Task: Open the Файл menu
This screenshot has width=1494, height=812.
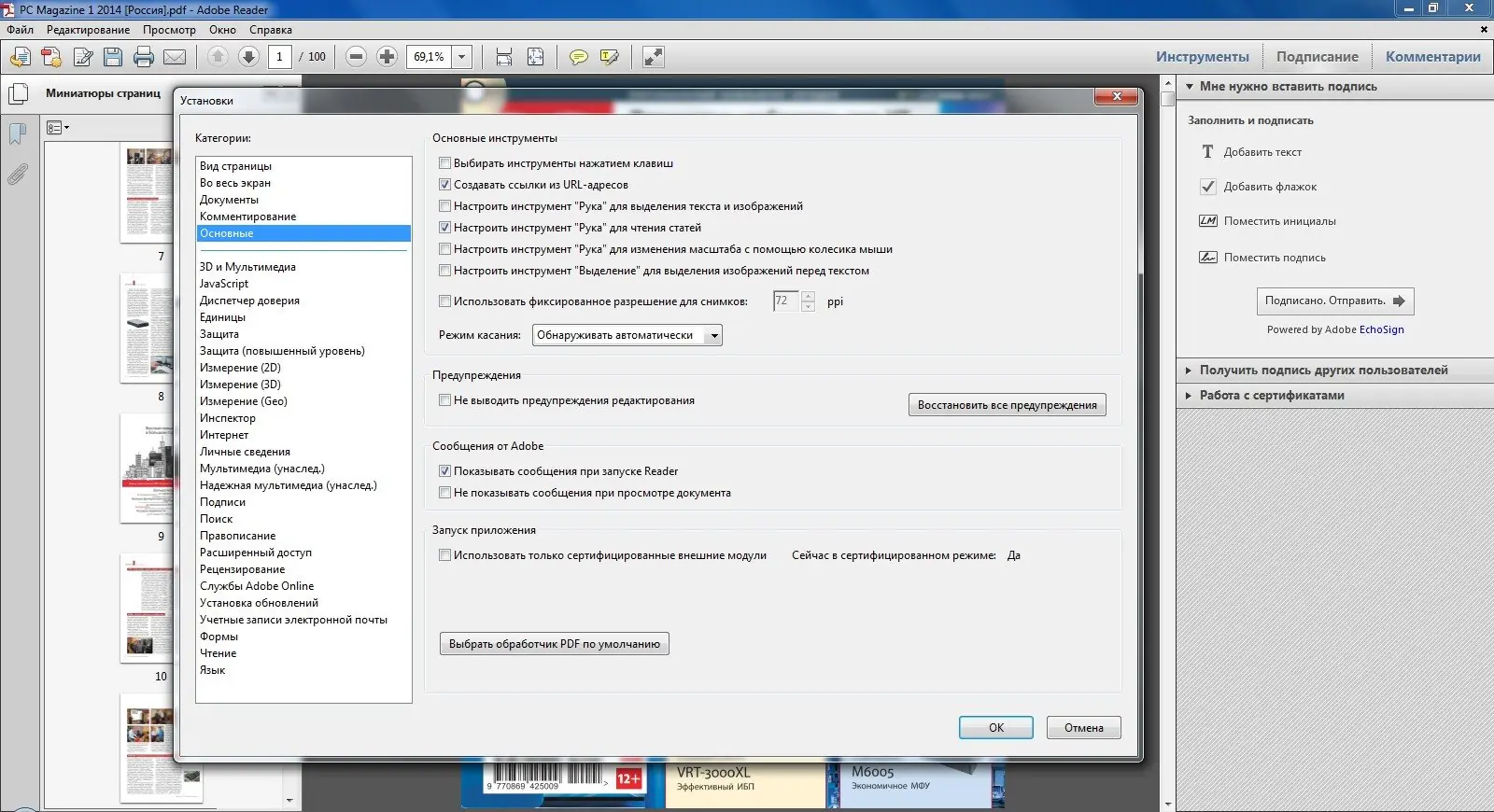Action: [20, 30]
